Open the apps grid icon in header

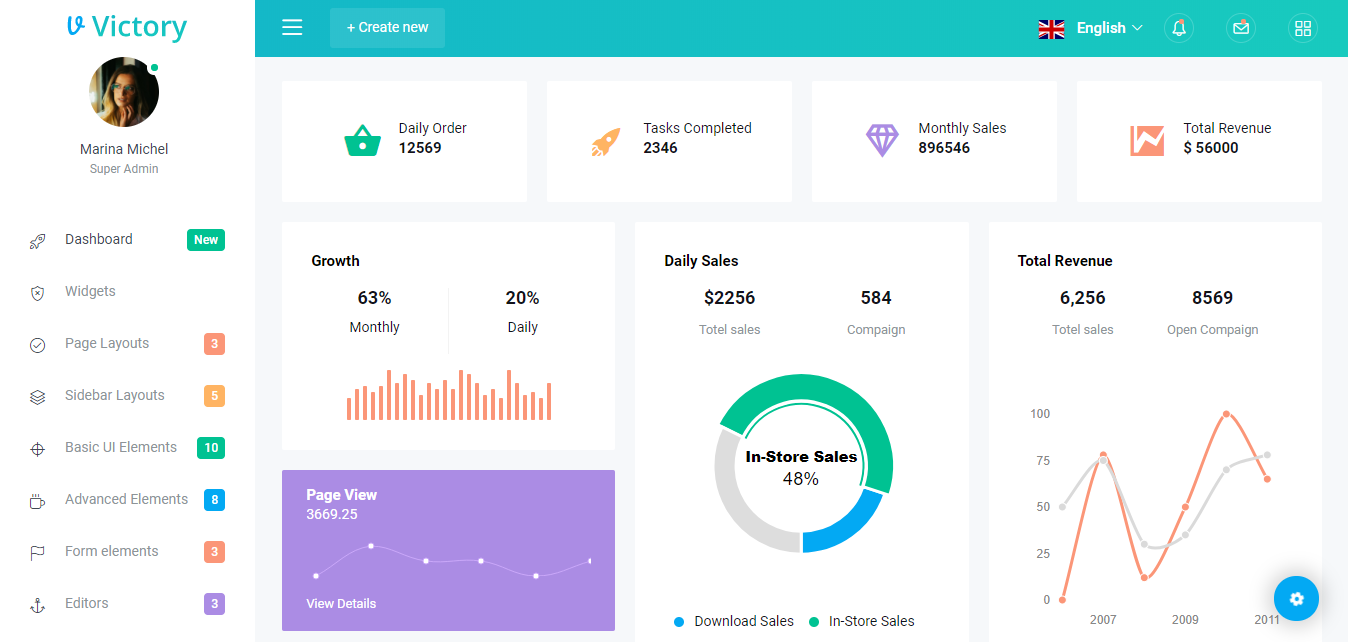point(1303,27)
